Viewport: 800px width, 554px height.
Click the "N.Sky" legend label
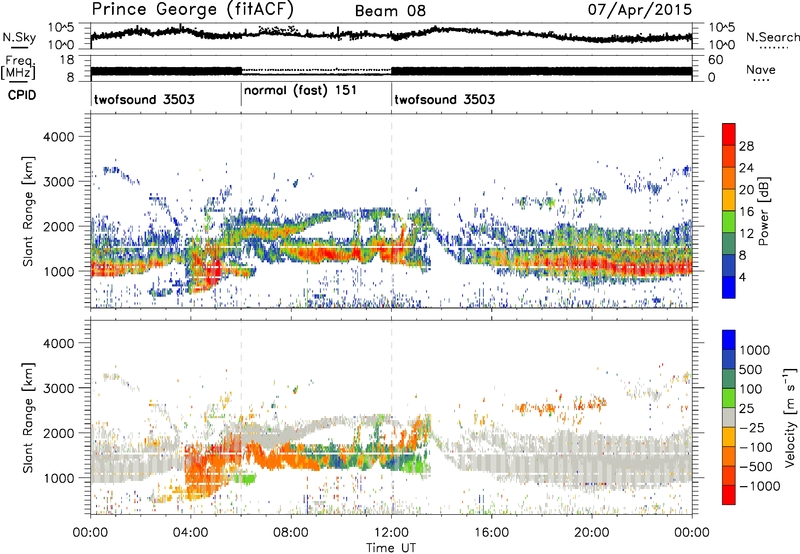19,37
